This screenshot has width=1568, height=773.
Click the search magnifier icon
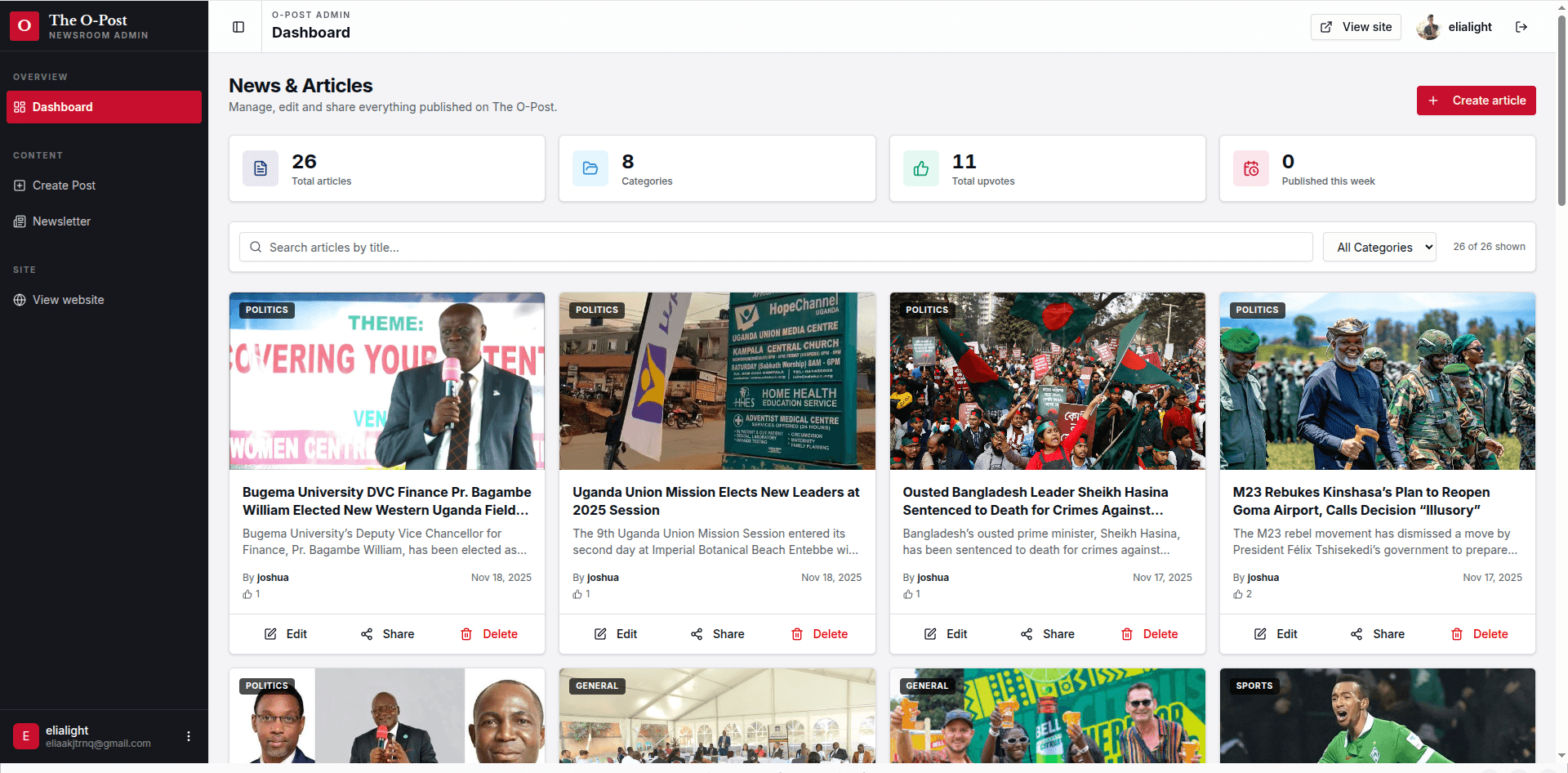coord(256,247)
